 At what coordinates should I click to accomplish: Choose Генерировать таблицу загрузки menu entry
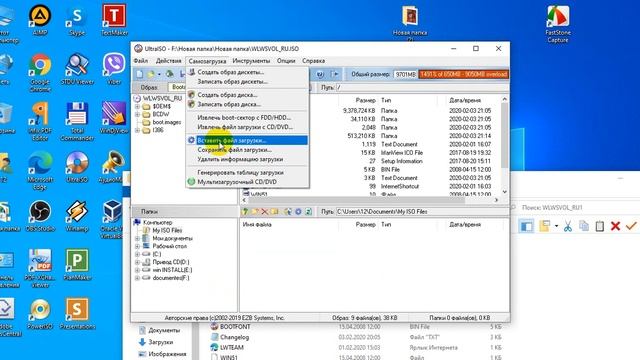(247, 173)
